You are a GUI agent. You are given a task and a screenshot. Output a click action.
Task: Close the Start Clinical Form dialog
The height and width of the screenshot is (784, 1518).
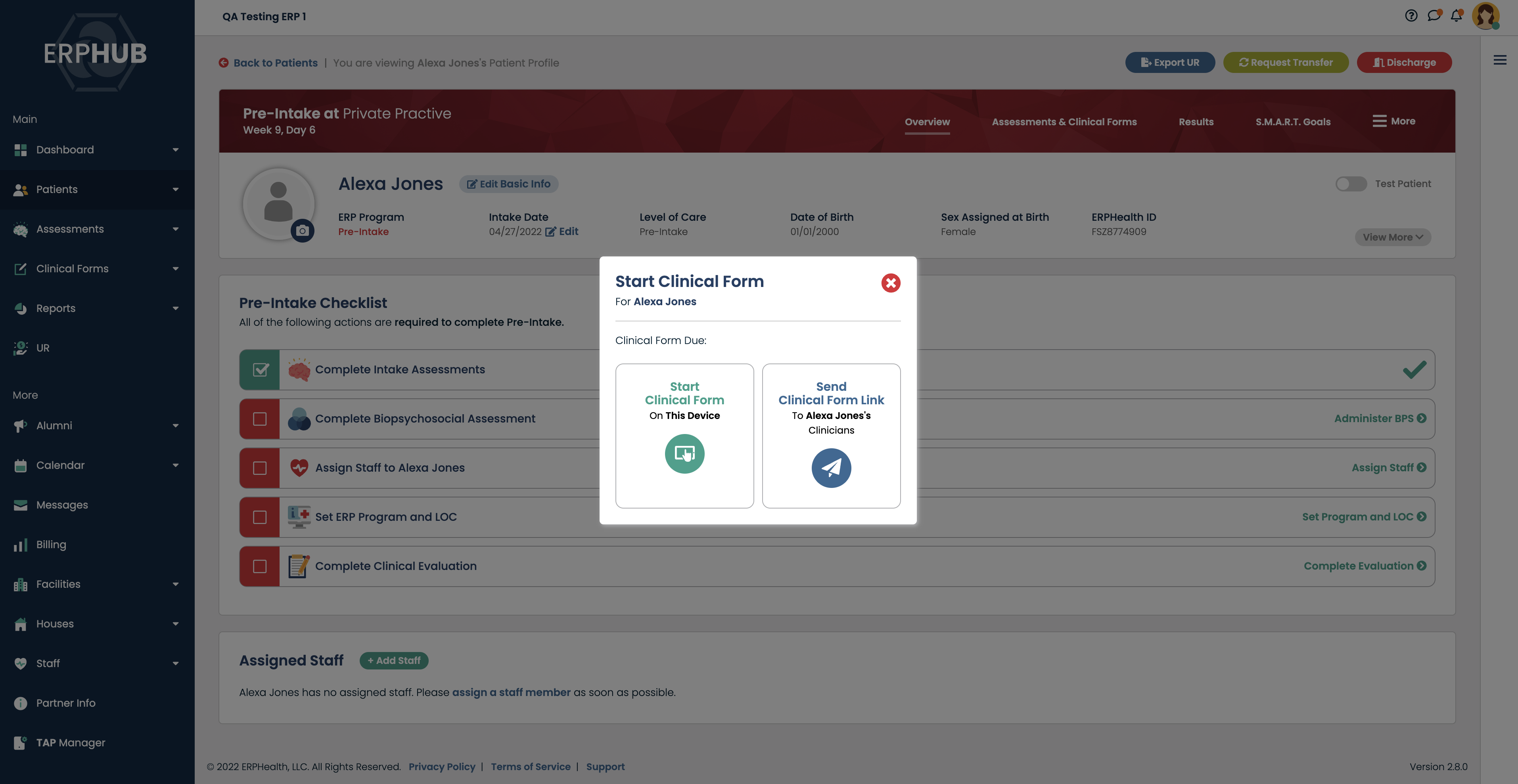[x=890, y=283]
